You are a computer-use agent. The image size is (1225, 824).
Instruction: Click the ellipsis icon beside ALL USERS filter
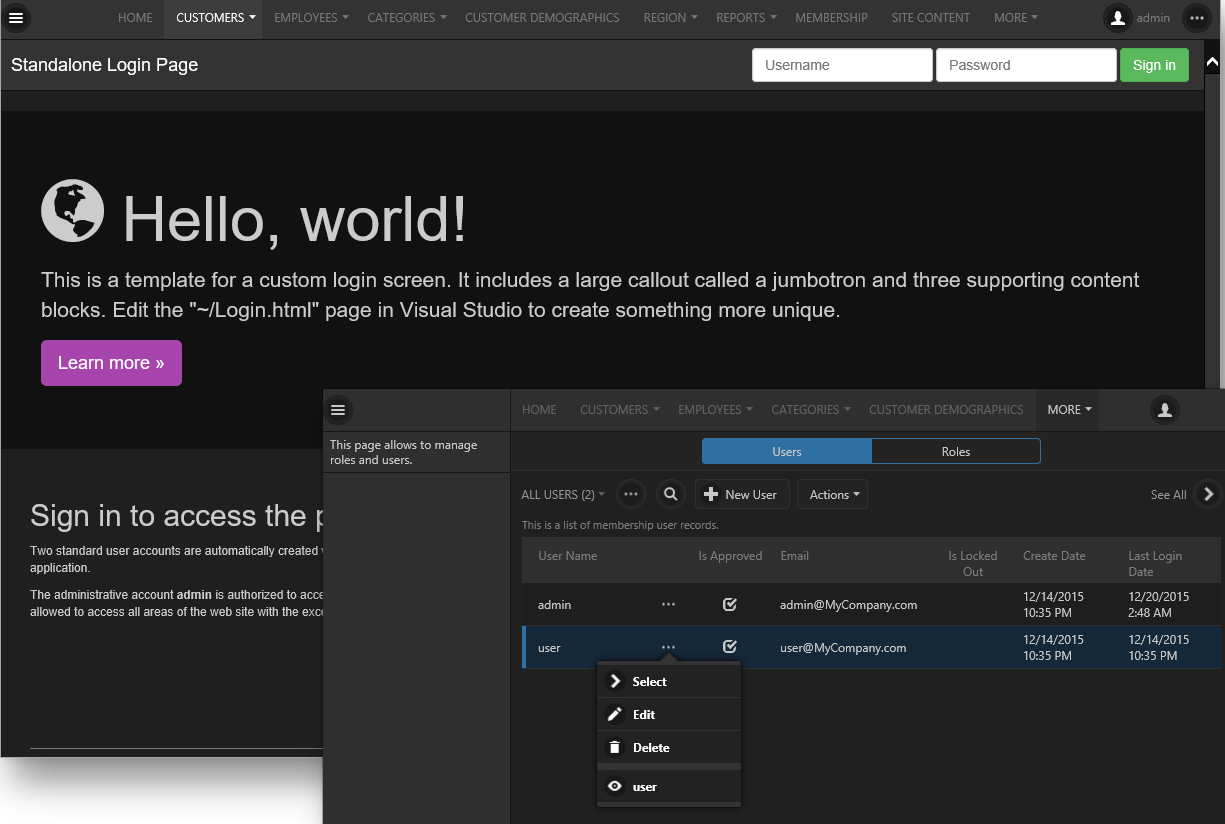pos(630,493)
